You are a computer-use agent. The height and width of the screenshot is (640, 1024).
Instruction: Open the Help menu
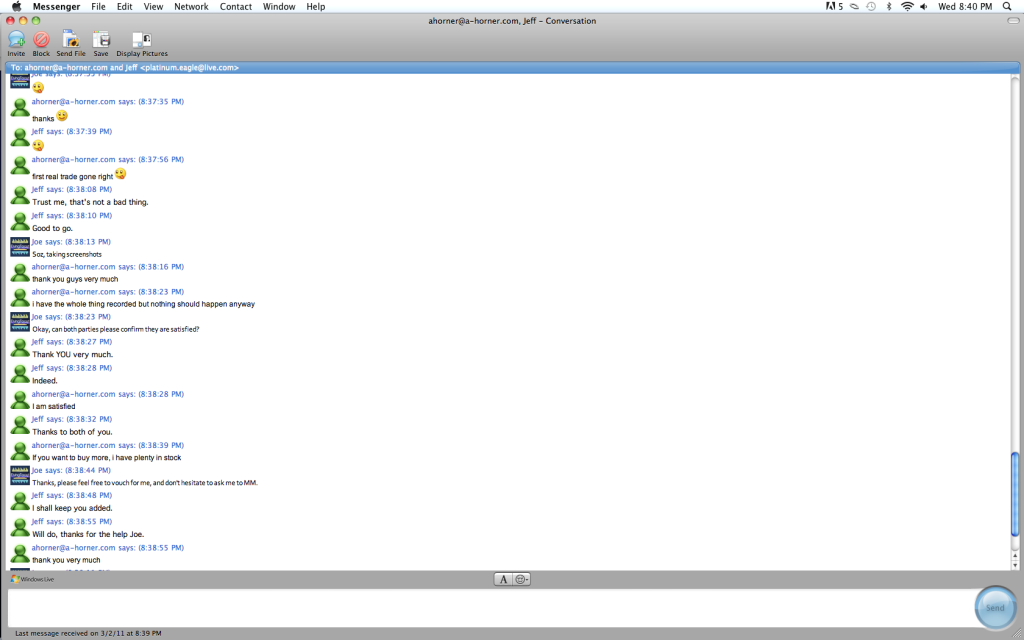[315, 7]
